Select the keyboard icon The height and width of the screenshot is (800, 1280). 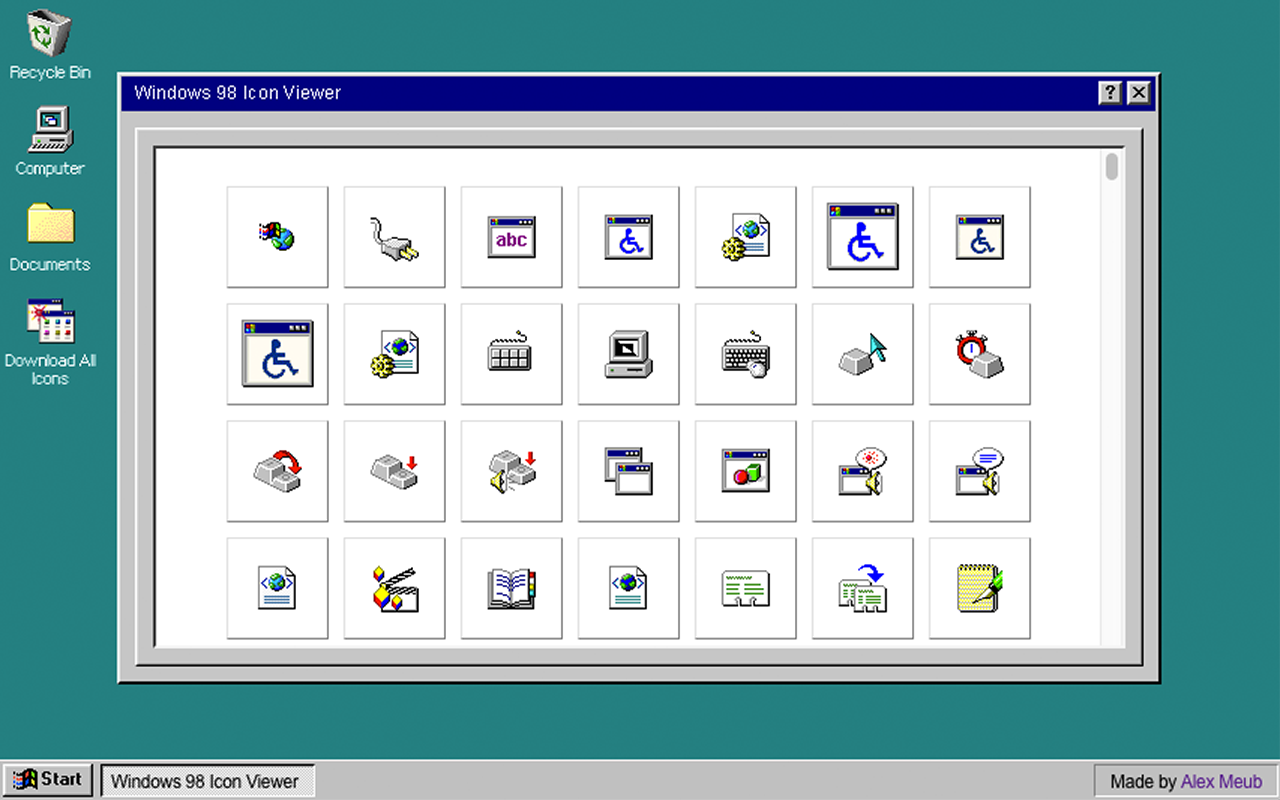[511, 354]
